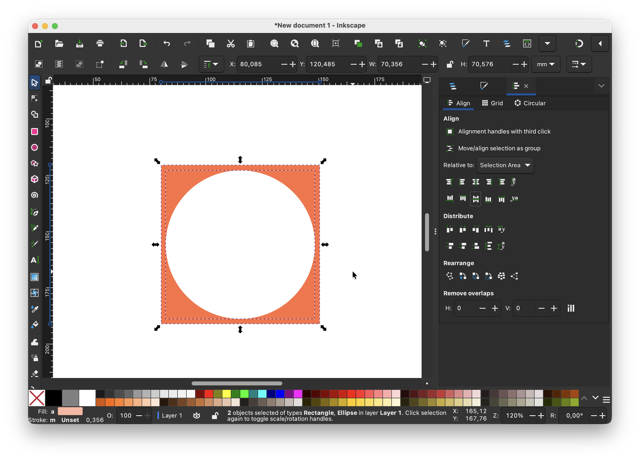Pick the white color swatch
Screen dimensions: 640x461
coord(87,398)
